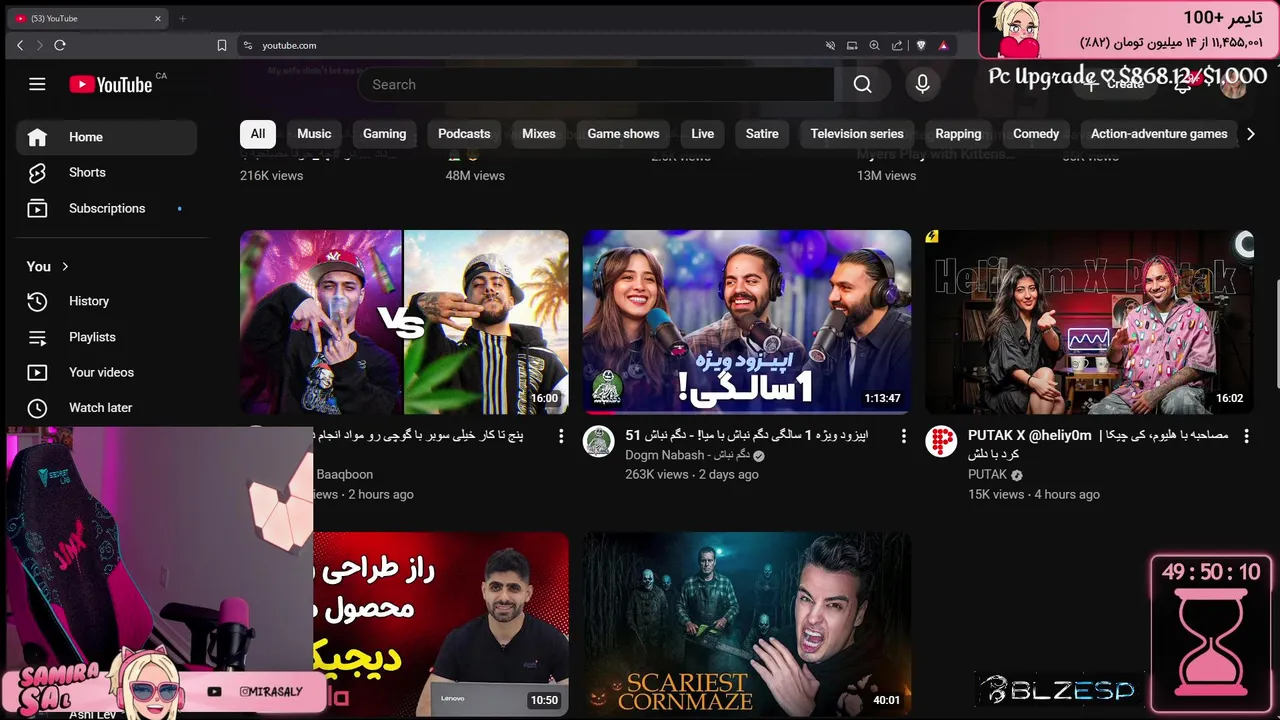Viewport: 1280px width, 720px height.
Task: Play the Heliyom X Putak thumbnail 16:02
Action: click(1089, 322)
